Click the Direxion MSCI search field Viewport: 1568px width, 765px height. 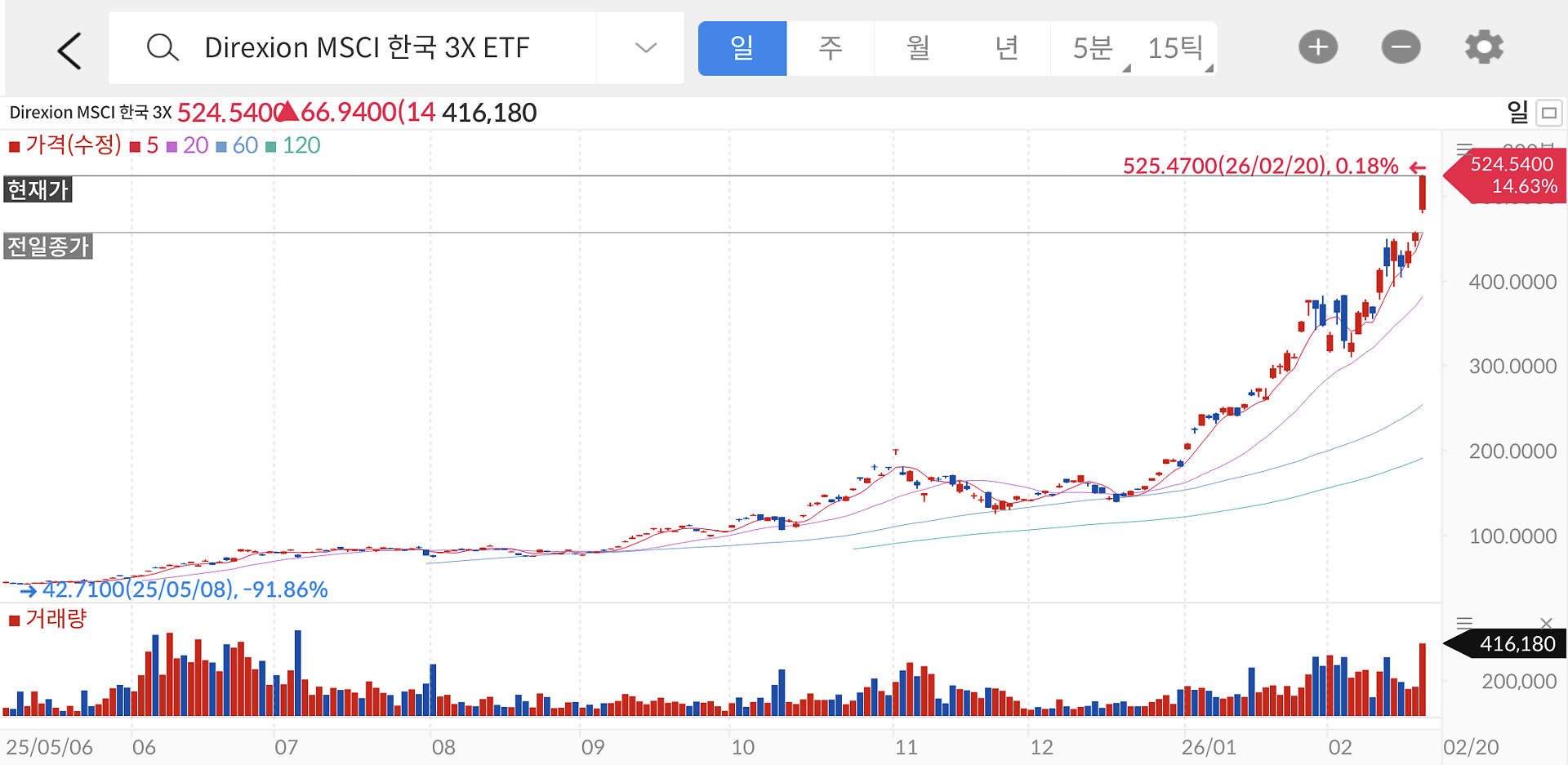tap(367, 48)
